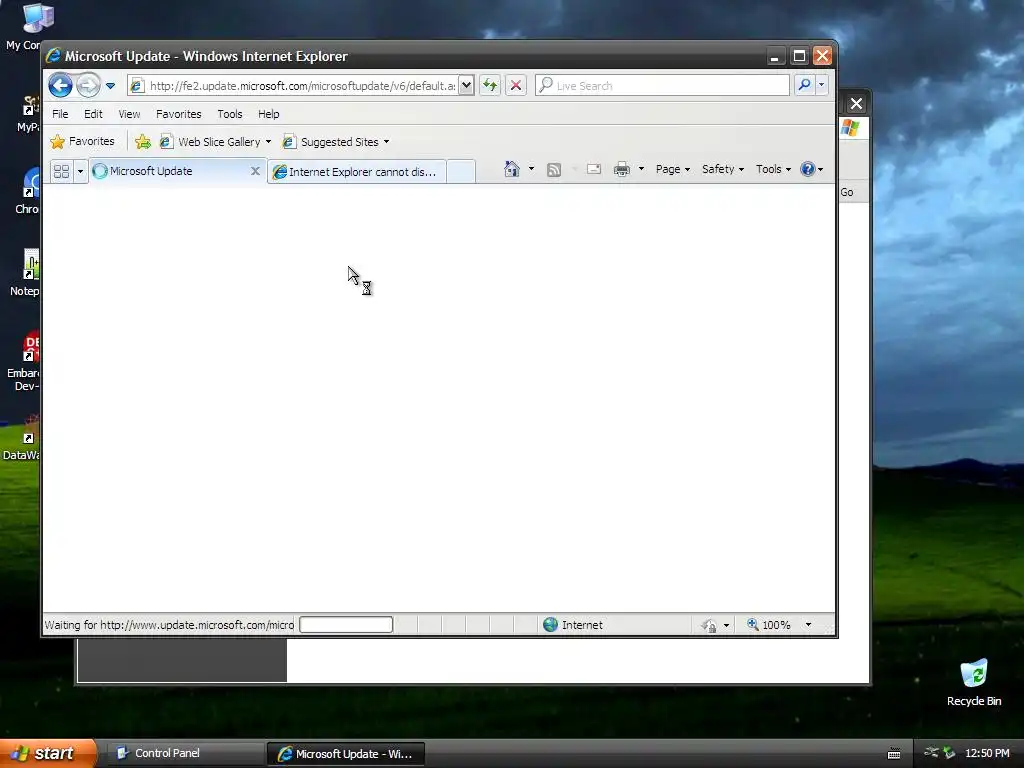Expand the zoom level dropdown arrow
This screenshot has height=768, width=1024.
808,625
